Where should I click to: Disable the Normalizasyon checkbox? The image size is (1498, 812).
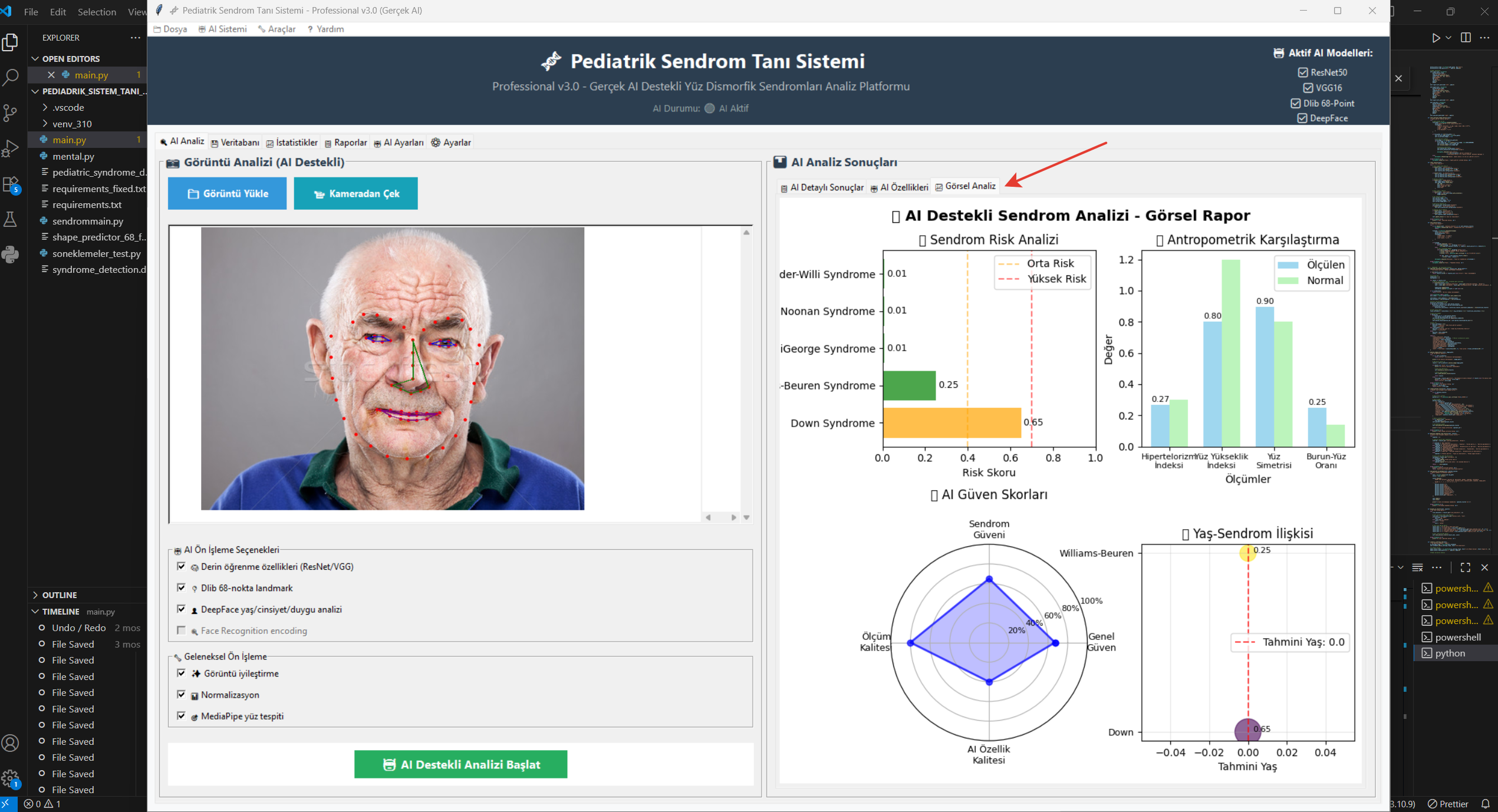coord(182,694)
